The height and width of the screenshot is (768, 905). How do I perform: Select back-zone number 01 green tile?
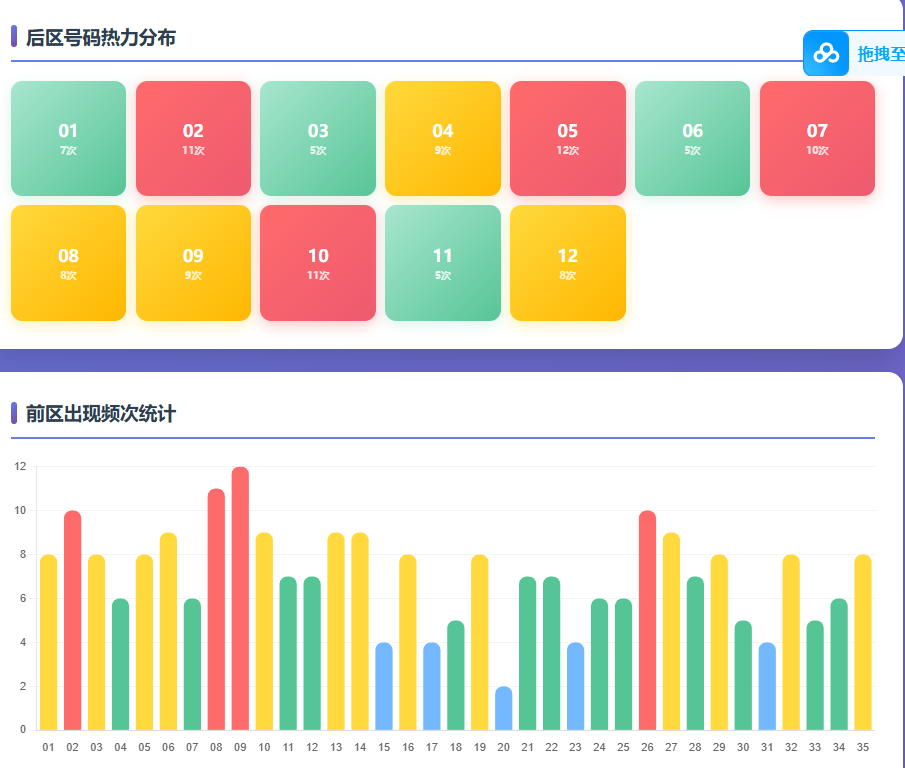[x=68, y=138]
